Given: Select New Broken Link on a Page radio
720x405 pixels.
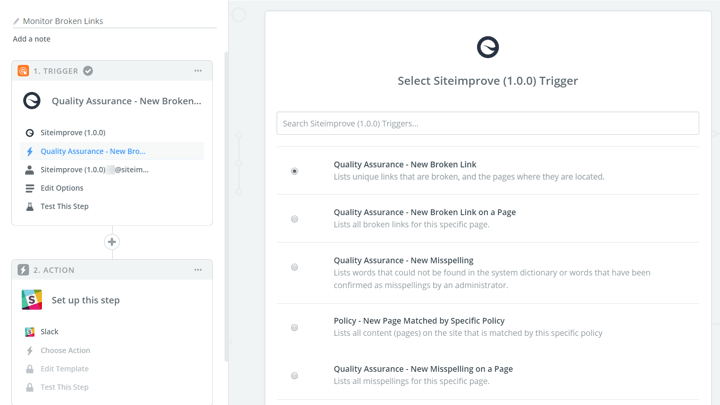Looking at the screenshot, I should 294,219.
